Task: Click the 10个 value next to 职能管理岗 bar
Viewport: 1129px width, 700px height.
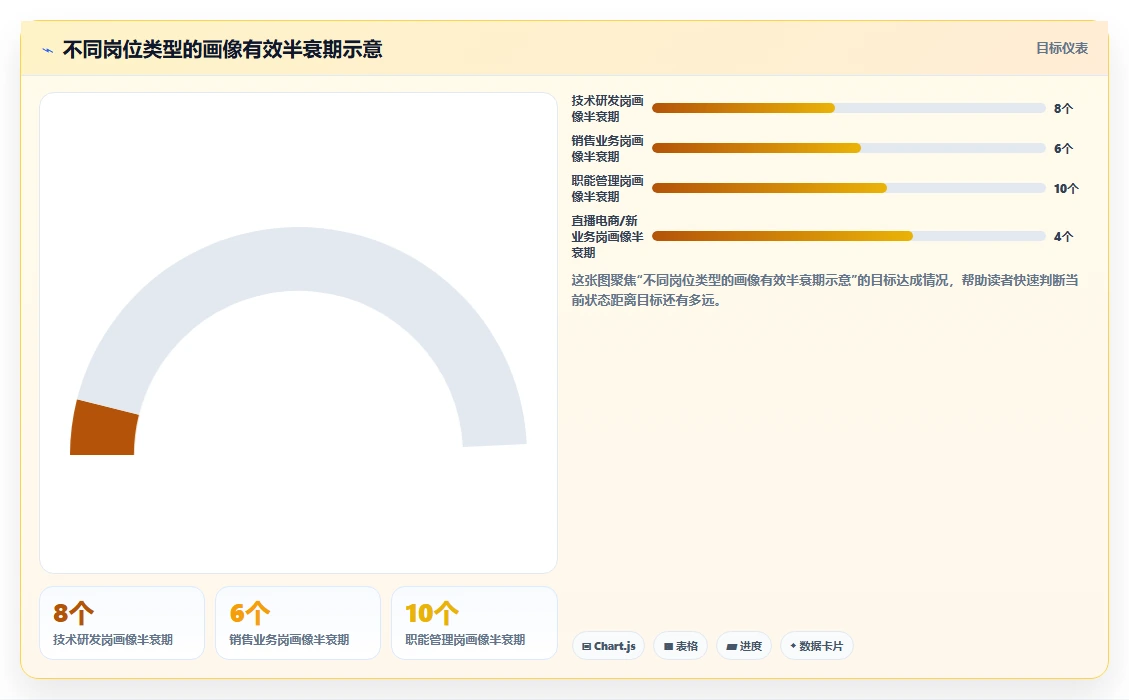Action: (1066, 189)
